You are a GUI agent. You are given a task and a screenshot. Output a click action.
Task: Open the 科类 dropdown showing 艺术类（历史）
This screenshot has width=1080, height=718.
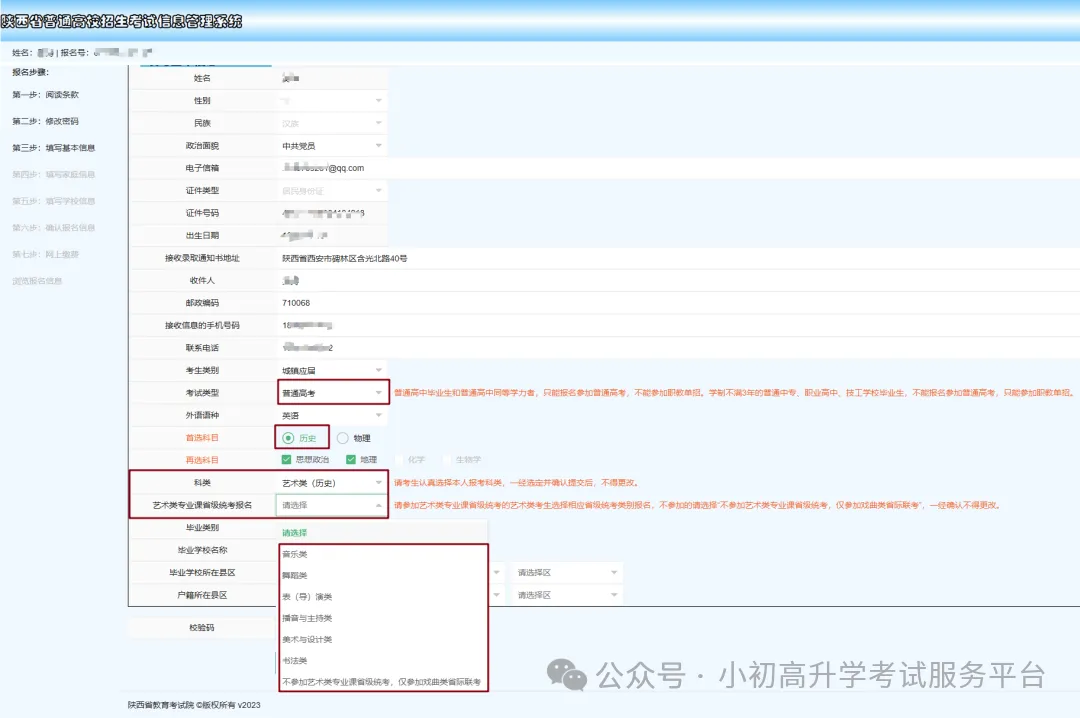pos(332,483)
